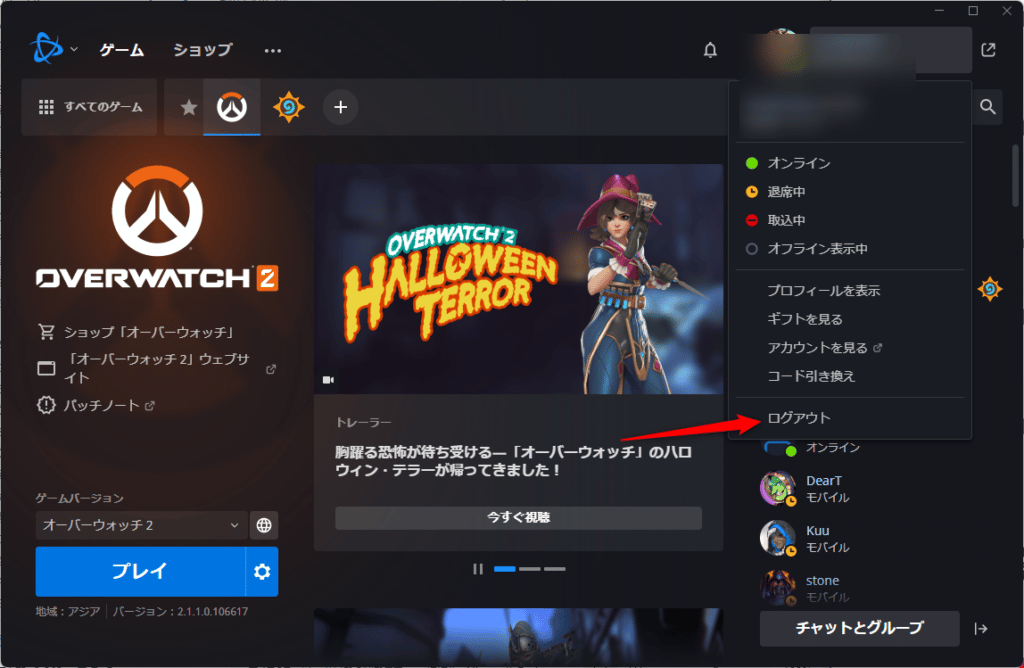Open チャットとグループ button
1024x668 pixels.
pos(859,628)
